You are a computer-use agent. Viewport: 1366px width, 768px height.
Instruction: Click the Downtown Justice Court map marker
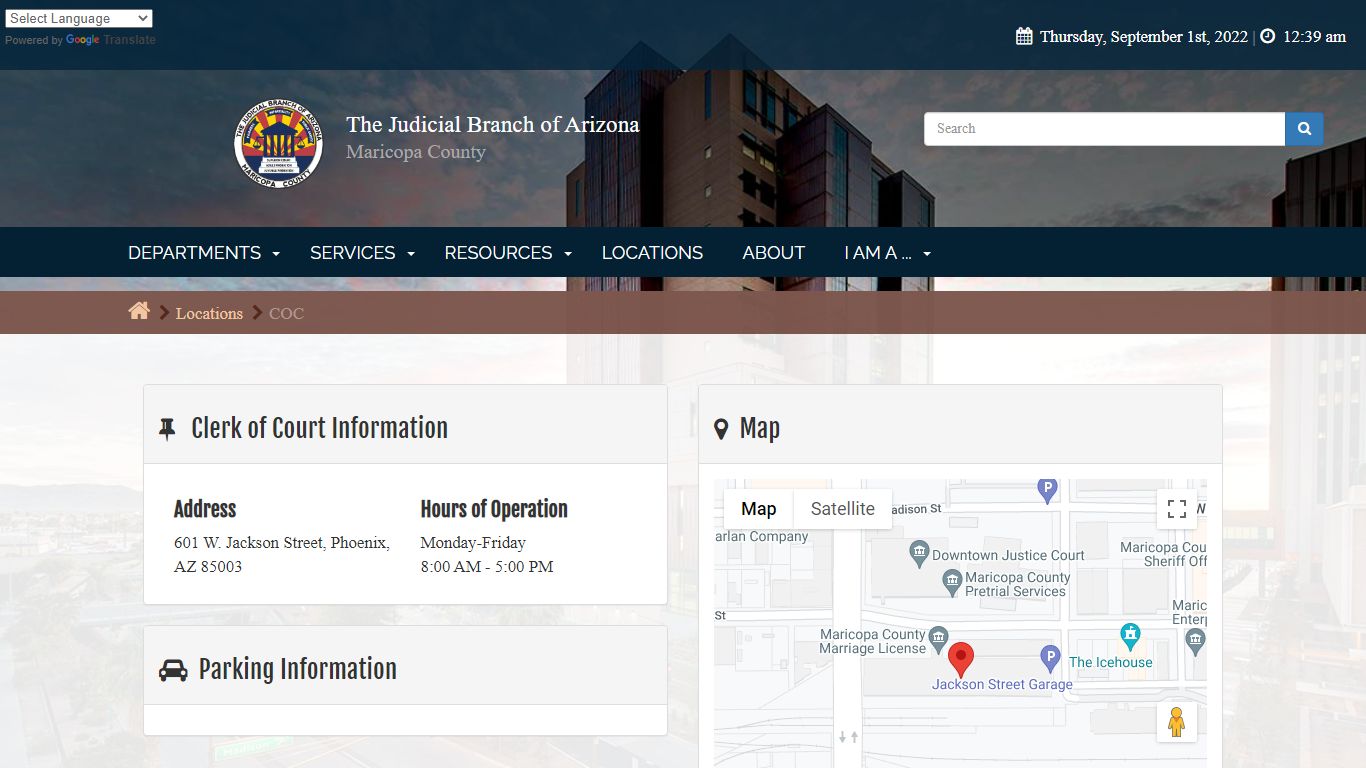tap(919, 552)
